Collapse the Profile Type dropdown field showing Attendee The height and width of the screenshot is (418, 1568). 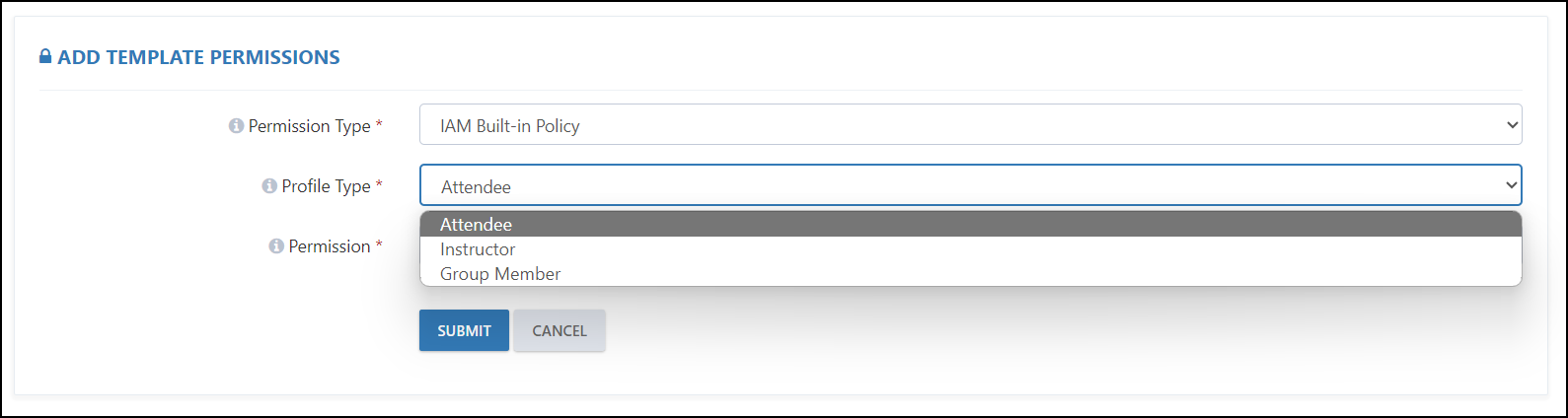point(970,185)
